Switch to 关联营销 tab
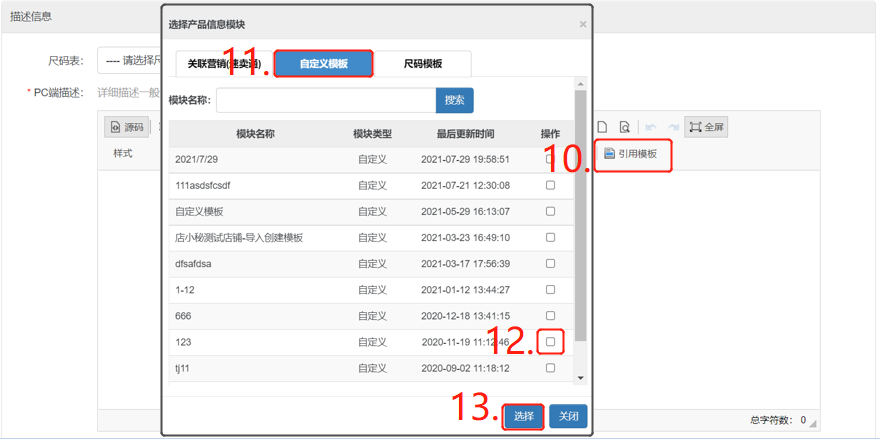The width and height of the screenshot is (880, 439). pyautogui.click(x=224, y=64)
